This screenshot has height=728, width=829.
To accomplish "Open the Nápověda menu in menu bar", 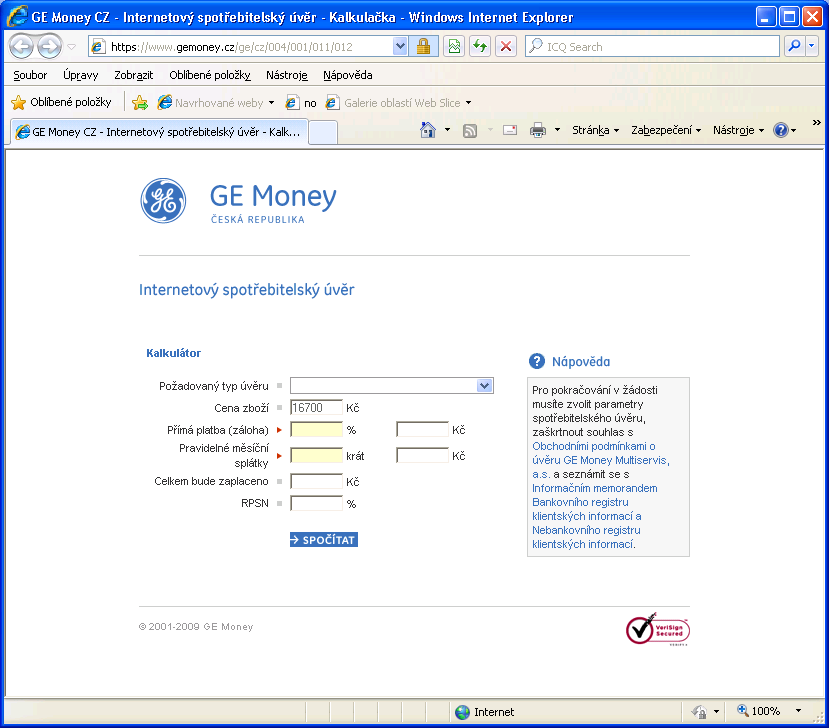I will coord(348,75).
